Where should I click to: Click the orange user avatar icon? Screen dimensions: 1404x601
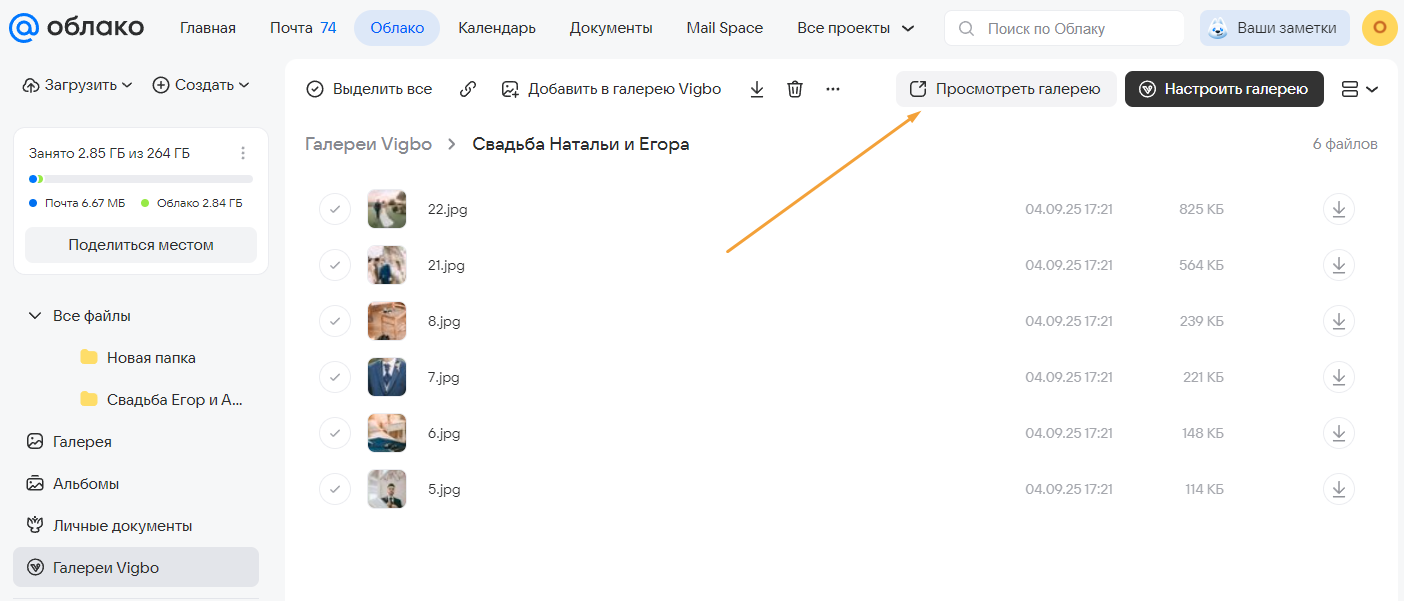[1379, 28]
